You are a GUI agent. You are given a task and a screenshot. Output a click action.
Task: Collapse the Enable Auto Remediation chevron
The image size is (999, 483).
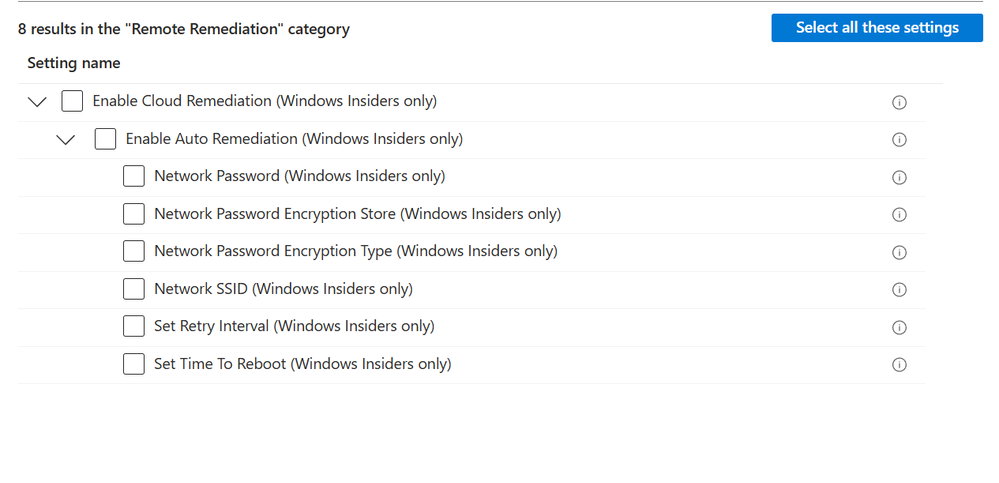point(66,140)
